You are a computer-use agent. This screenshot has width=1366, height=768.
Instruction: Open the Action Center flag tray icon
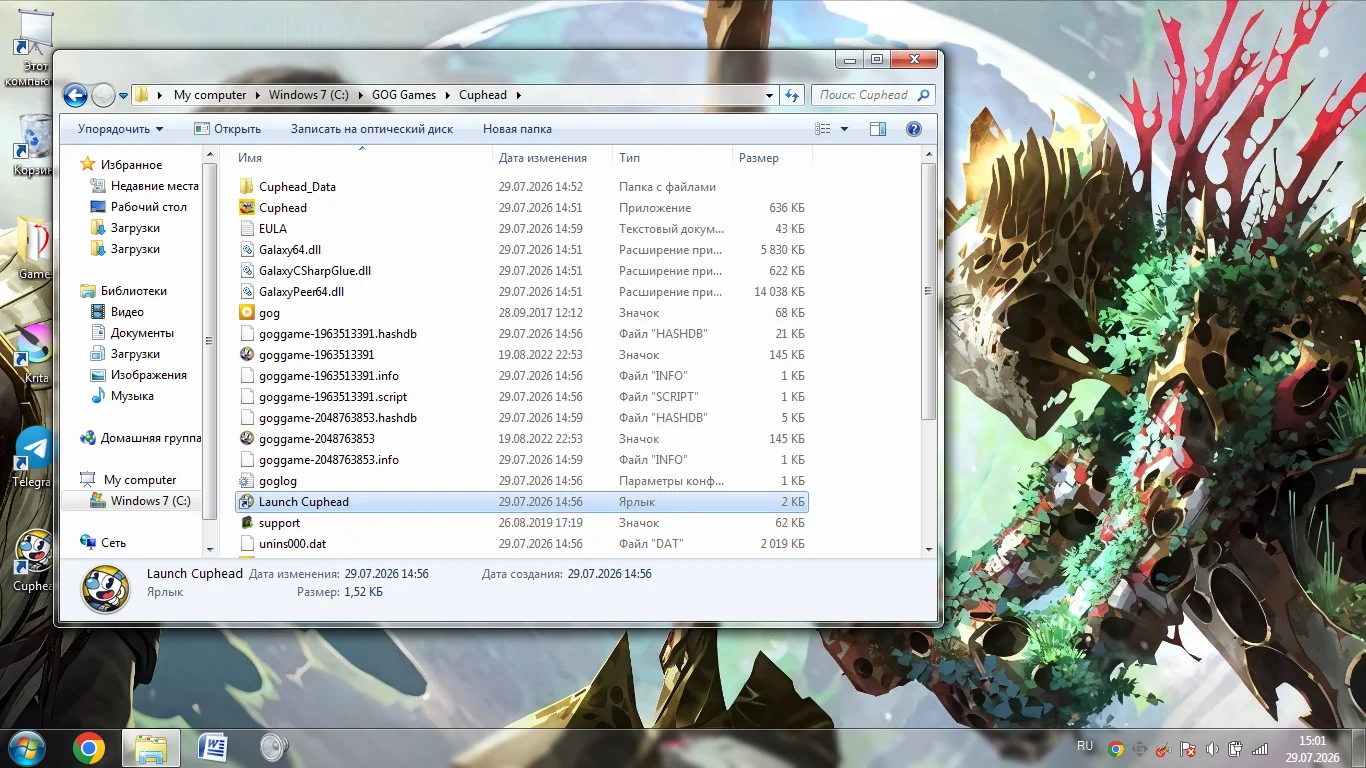tap(1188, 748)
